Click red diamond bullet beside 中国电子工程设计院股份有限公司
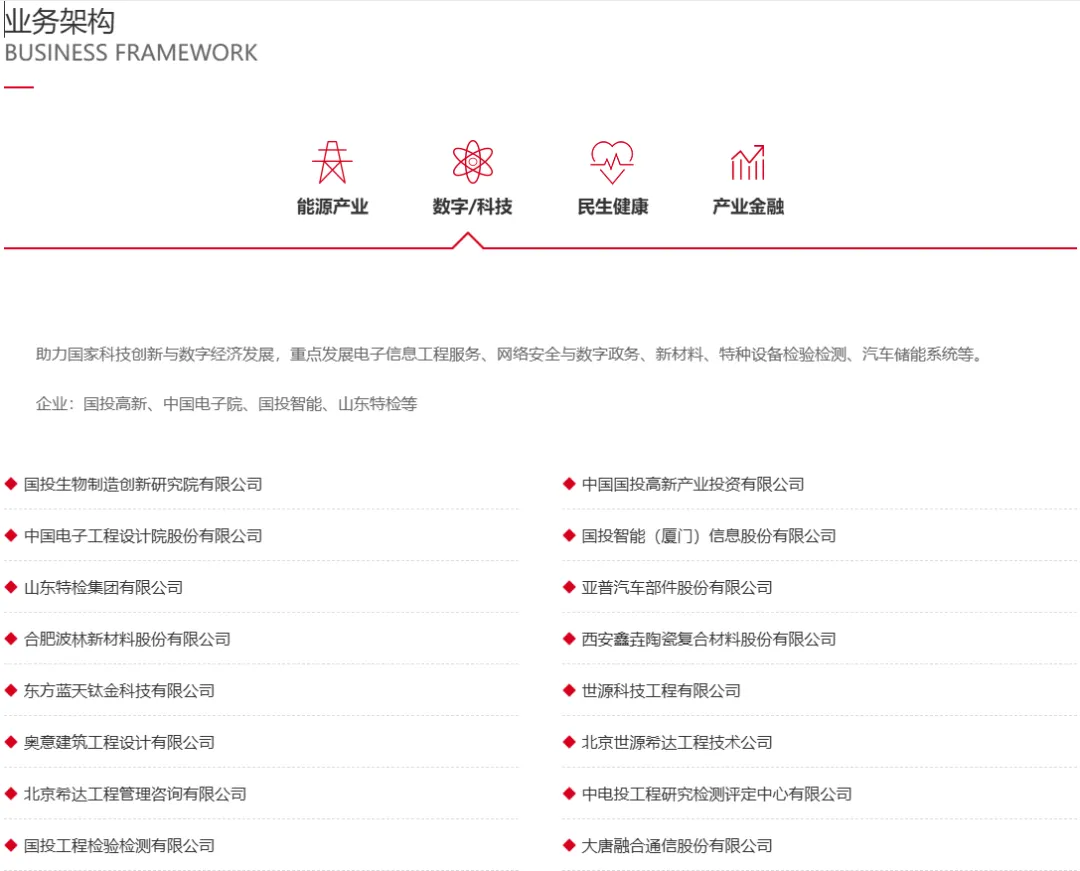 tap(11, 535)
